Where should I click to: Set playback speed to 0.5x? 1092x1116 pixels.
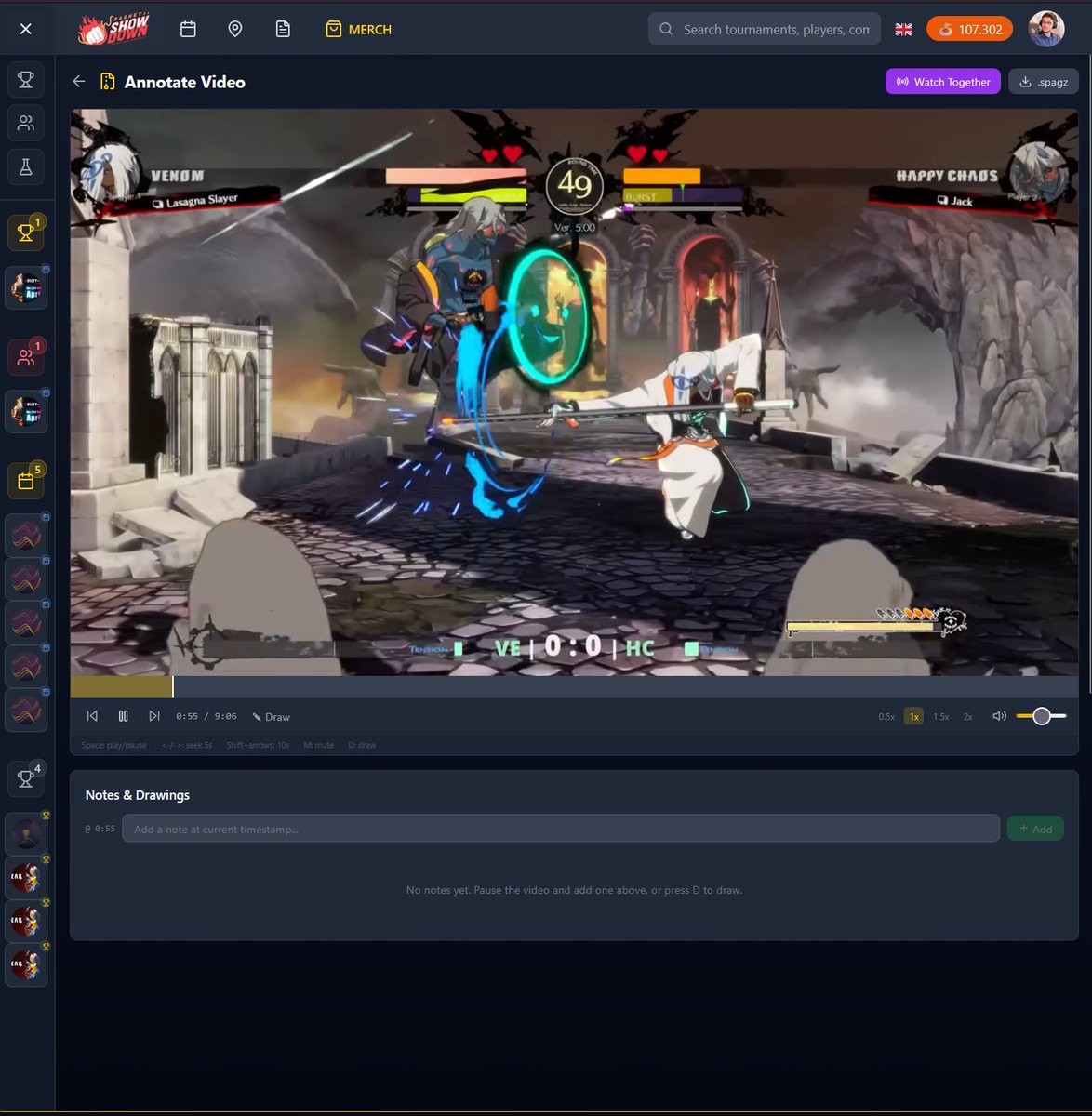(x=886, y=717)
